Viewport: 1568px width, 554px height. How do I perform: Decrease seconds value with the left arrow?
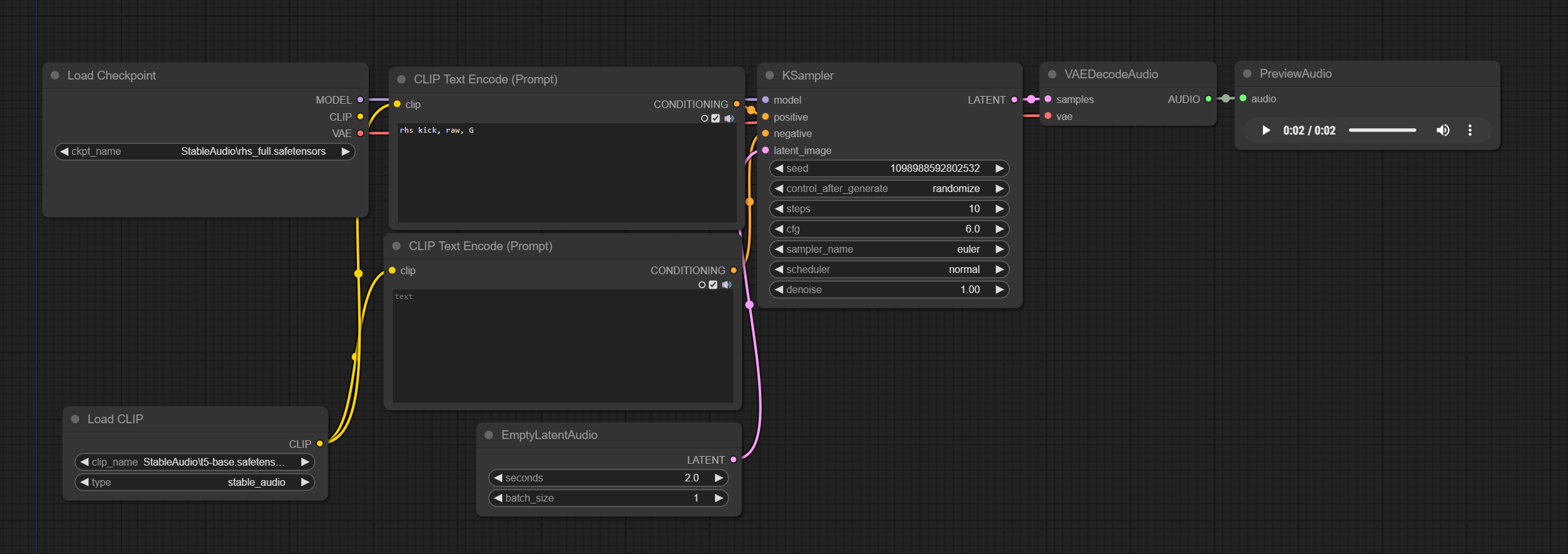click(498, 478)
